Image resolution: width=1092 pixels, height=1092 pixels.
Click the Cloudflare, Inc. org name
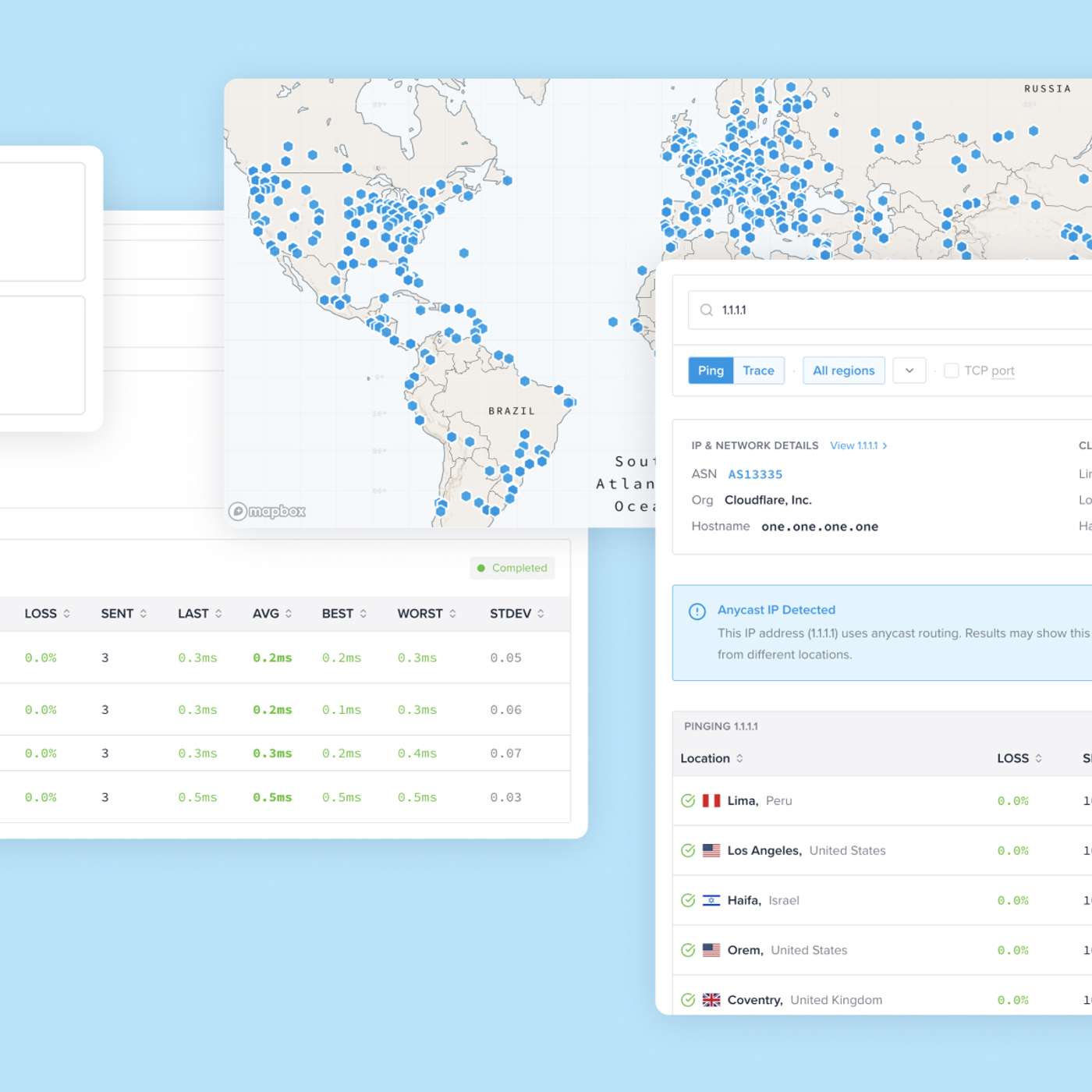point(768,500)
